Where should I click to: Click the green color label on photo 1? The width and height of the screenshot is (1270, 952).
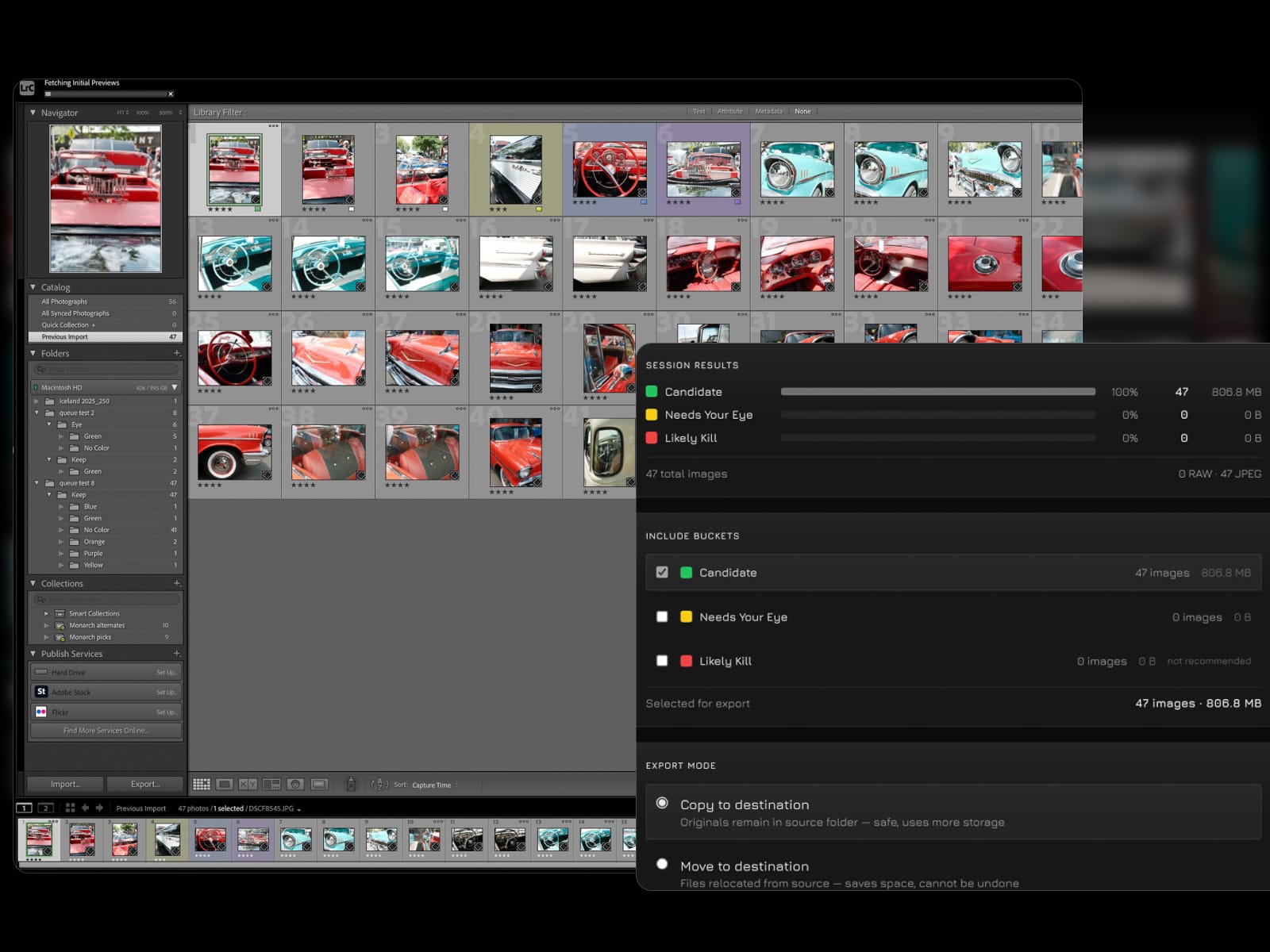[x=258, y=209]
